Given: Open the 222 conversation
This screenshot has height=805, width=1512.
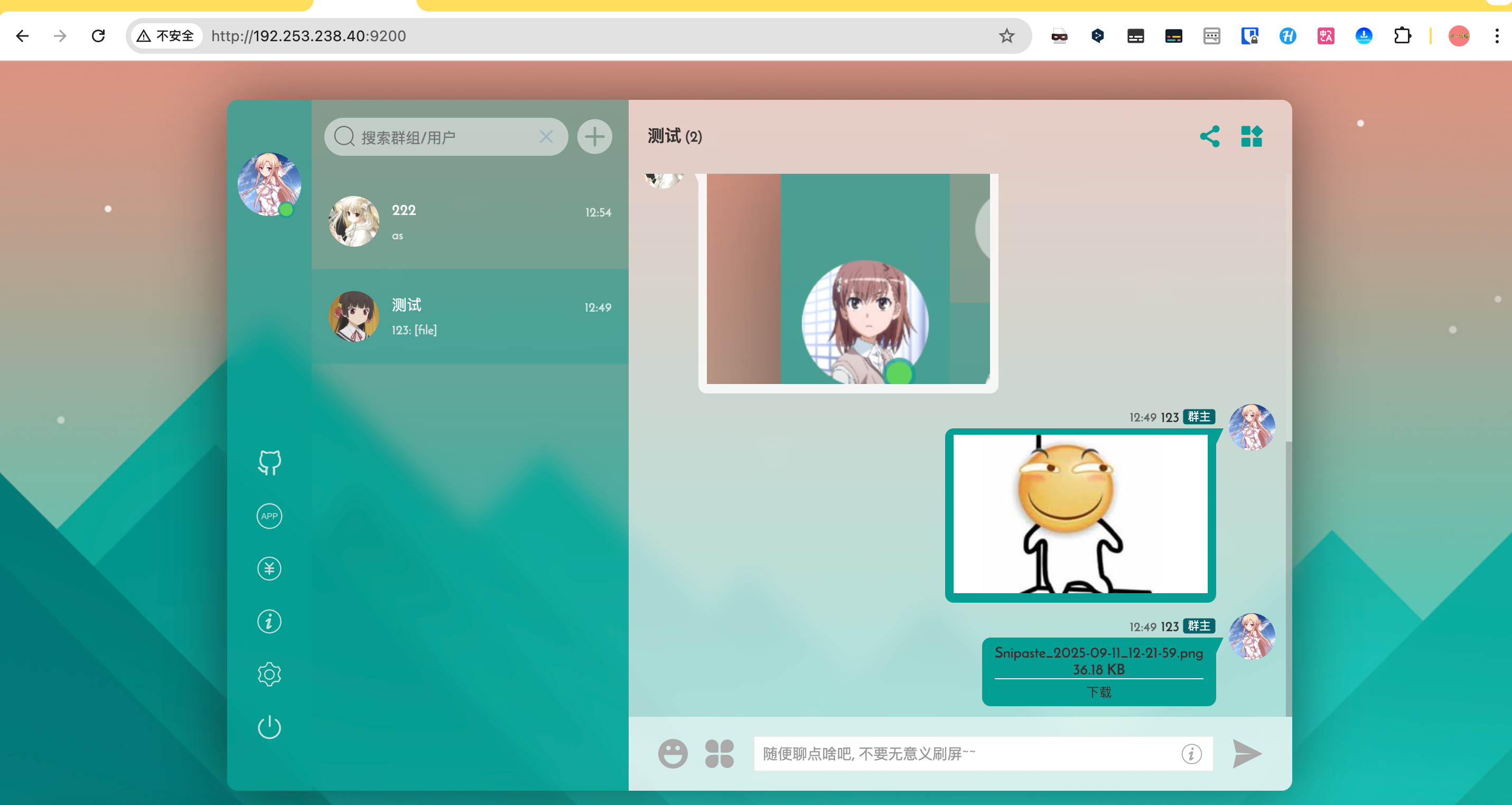Looking at the screenshot, I should 470,222.
